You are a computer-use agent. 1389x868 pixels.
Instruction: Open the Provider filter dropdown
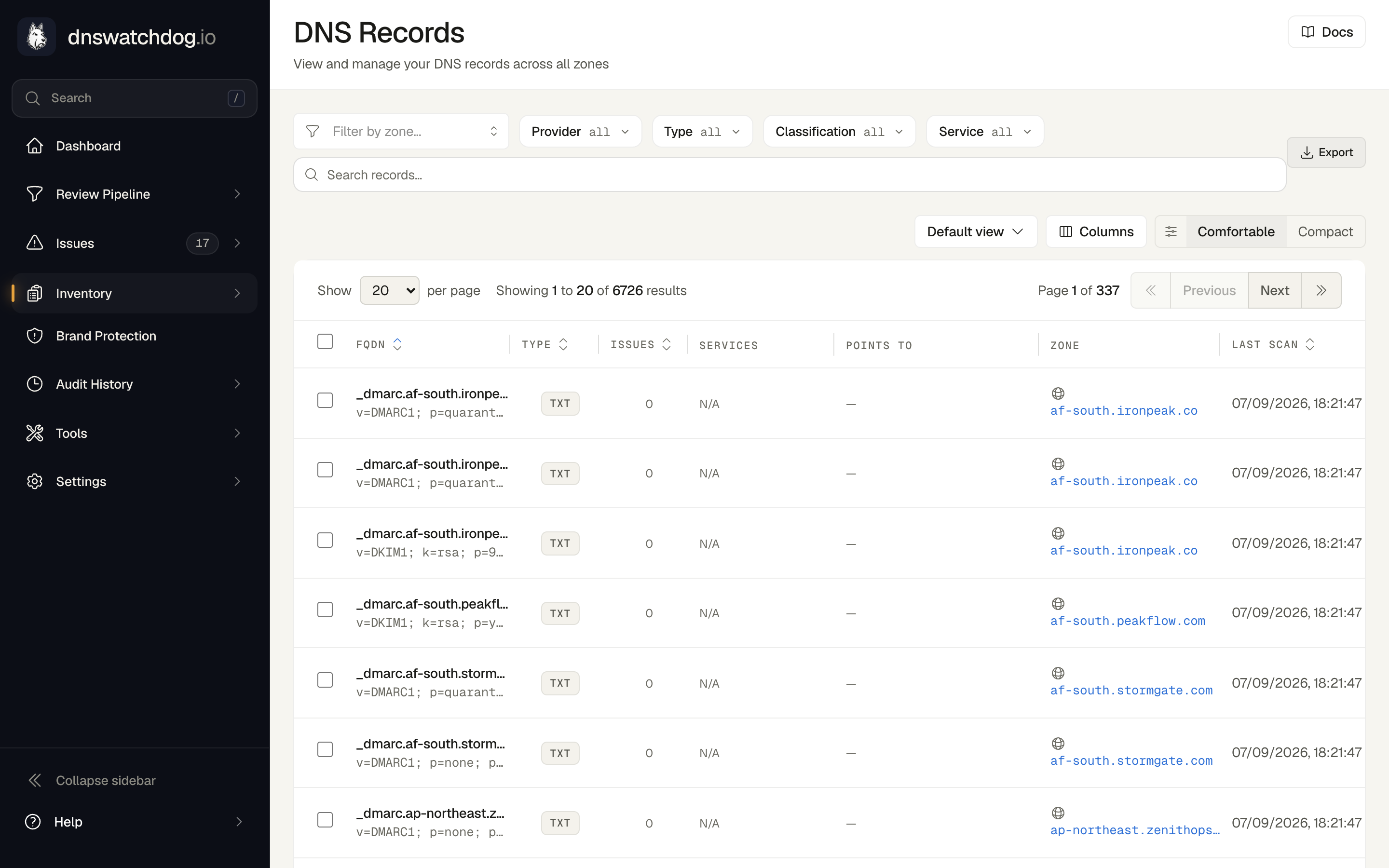pos(580,132)
